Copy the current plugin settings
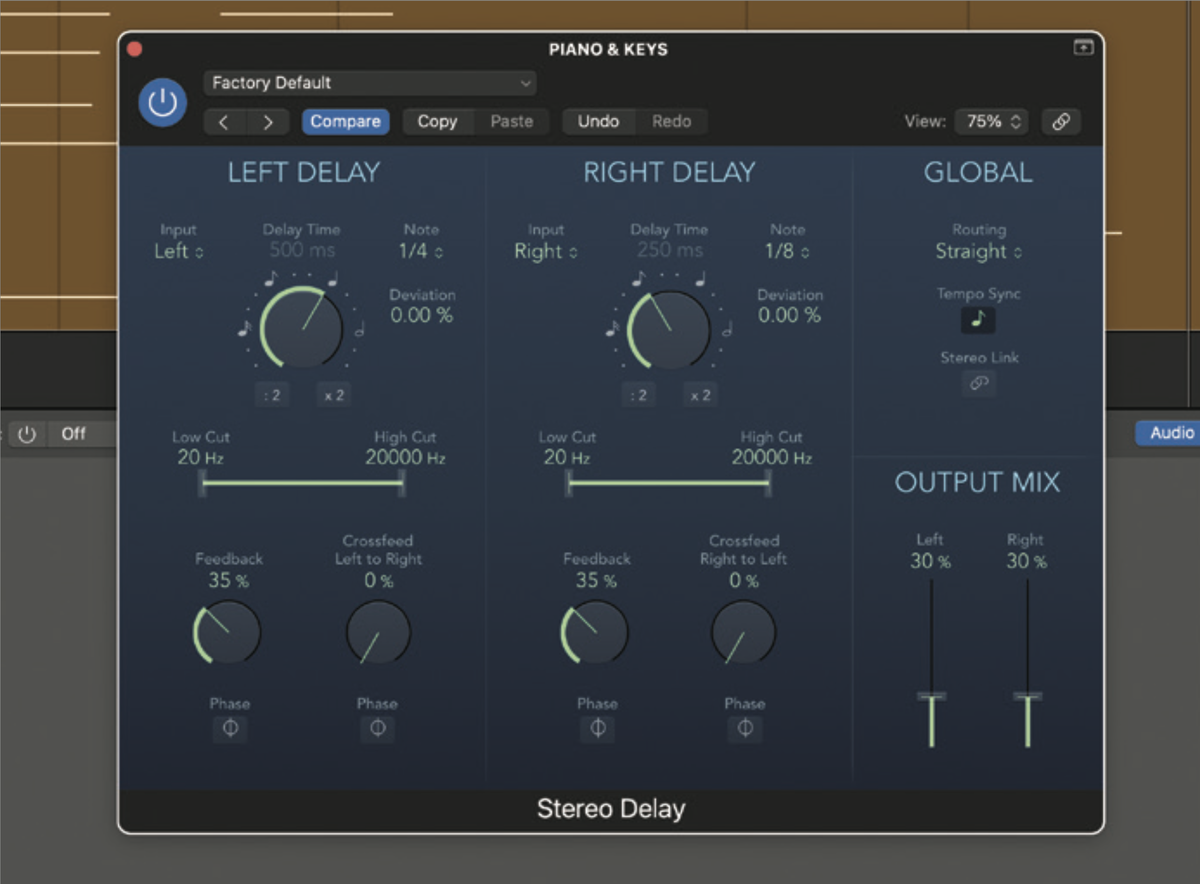Viewport: 1200px width, 884px height. (437, 121)
